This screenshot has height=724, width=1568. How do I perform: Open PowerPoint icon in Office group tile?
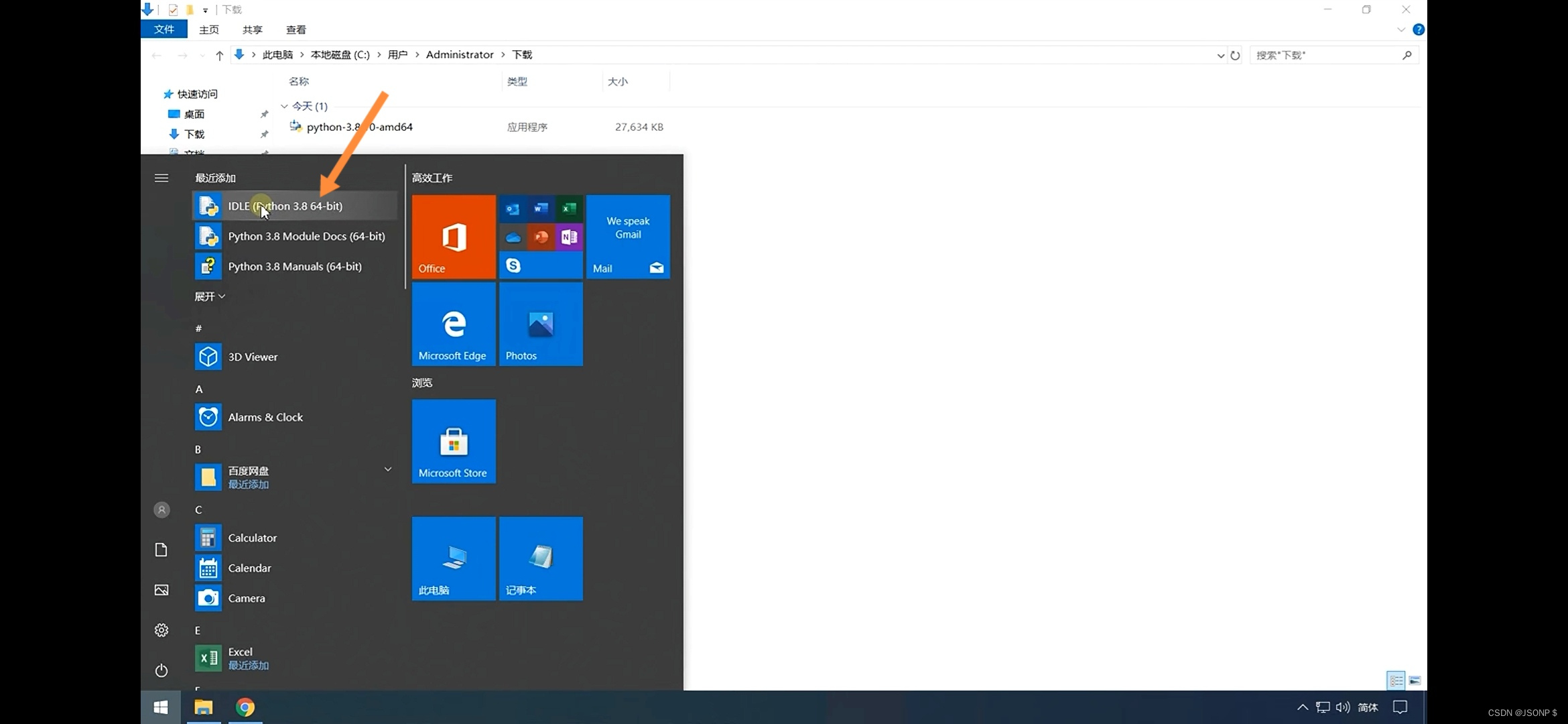(x=541, y=237)
